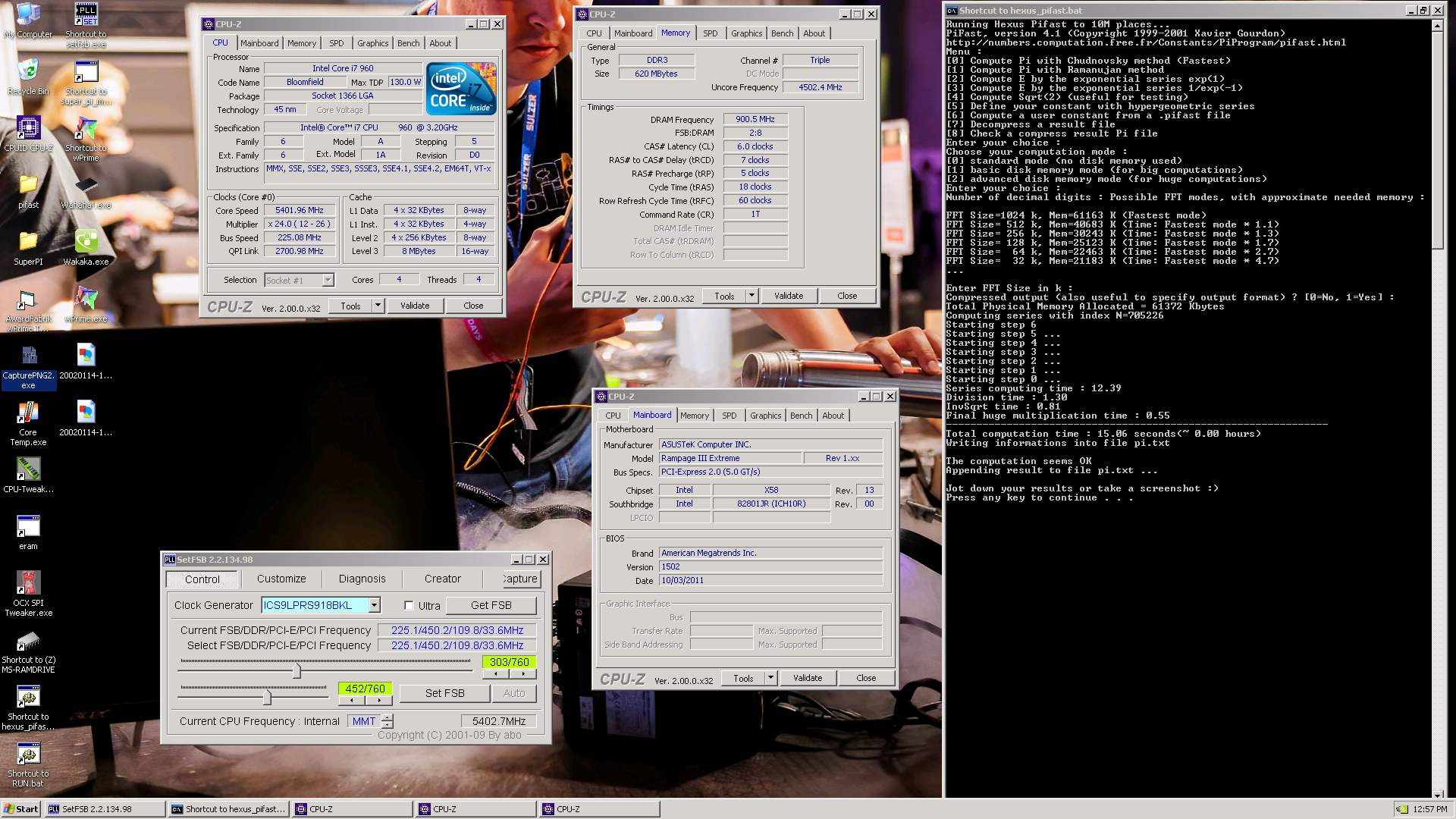Click Select FSB frequency field
Image resolution: width=1456 pixels, height=819 pixels.
[457, 645]
